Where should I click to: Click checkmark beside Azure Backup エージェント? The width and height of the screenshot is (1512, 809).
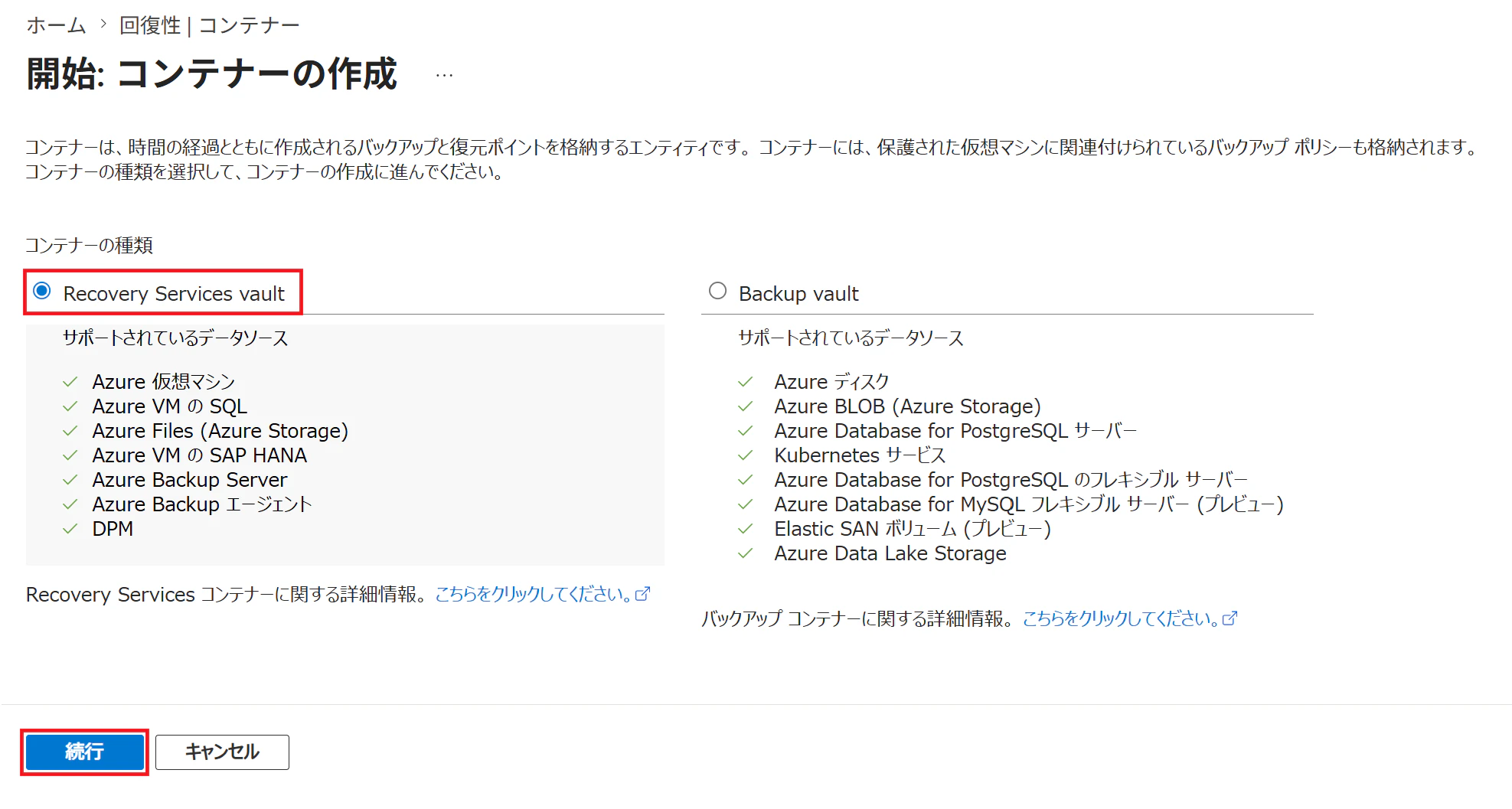(x=70, y=504)
